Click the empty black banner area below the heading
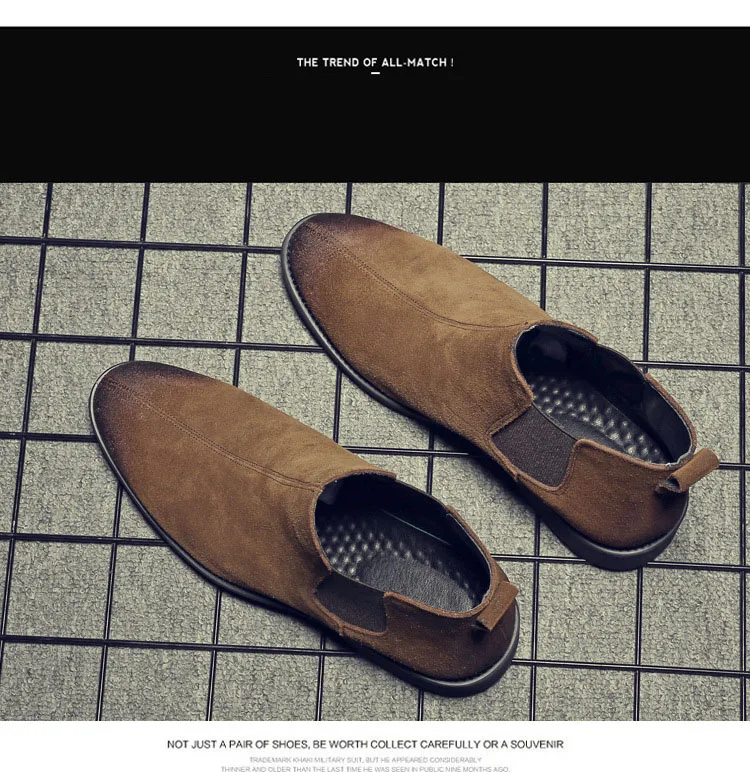 (x=375, y=128)
